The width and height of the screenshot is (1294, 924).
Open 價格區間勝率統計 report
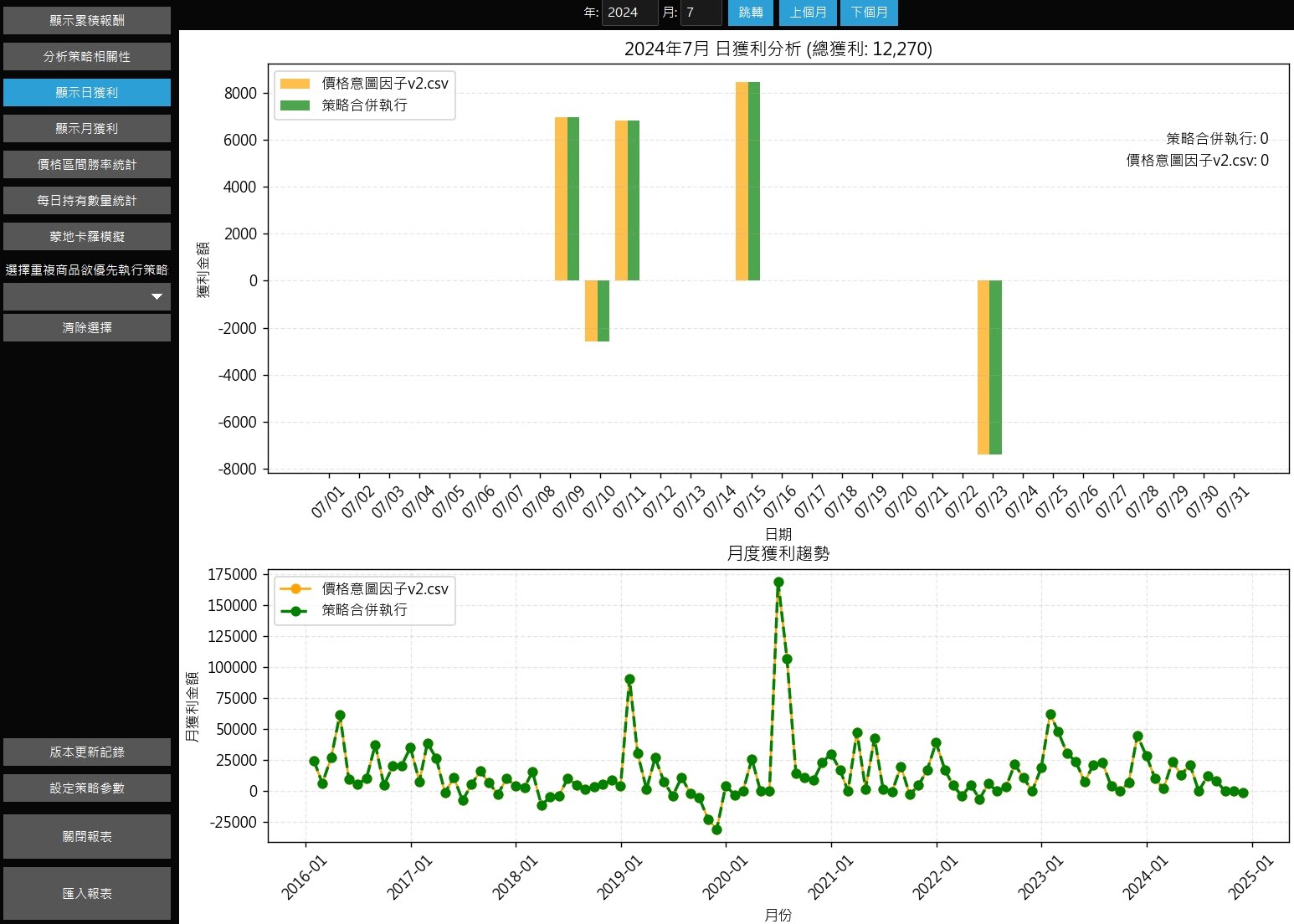click(87, 165)
